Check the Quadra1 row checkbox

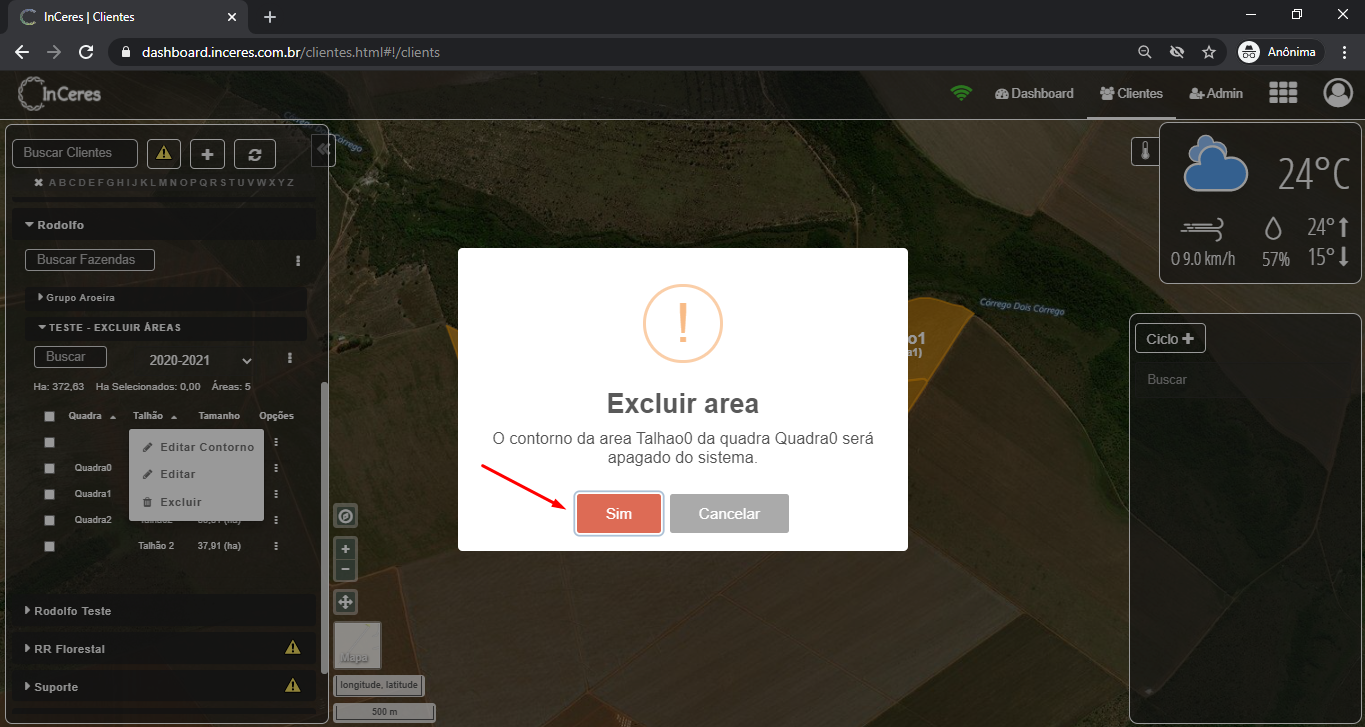(x=49, y=494)
